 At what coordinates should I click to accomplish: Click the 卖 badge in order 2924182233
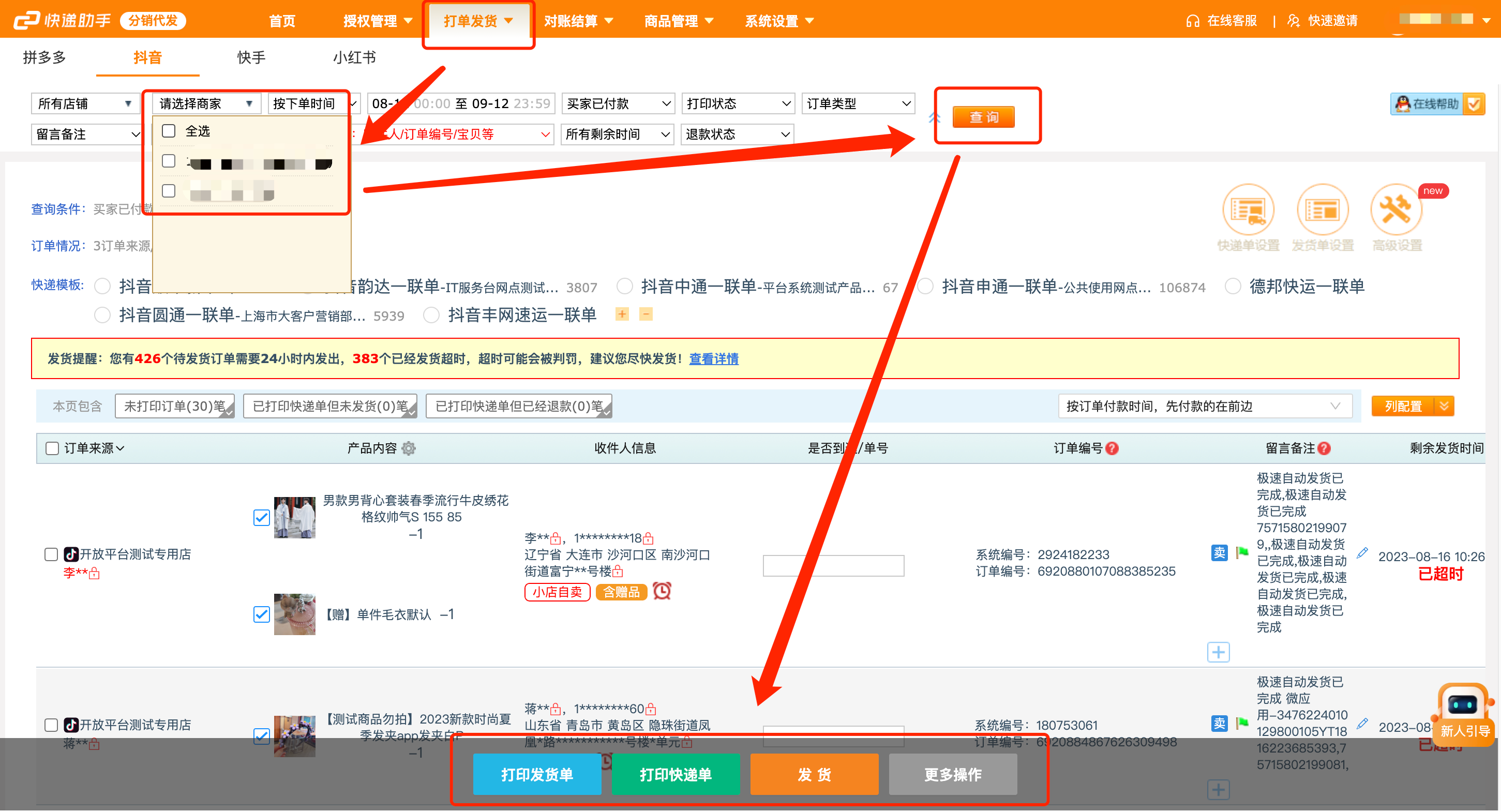pyautogui.click(x=1219, y=552)
